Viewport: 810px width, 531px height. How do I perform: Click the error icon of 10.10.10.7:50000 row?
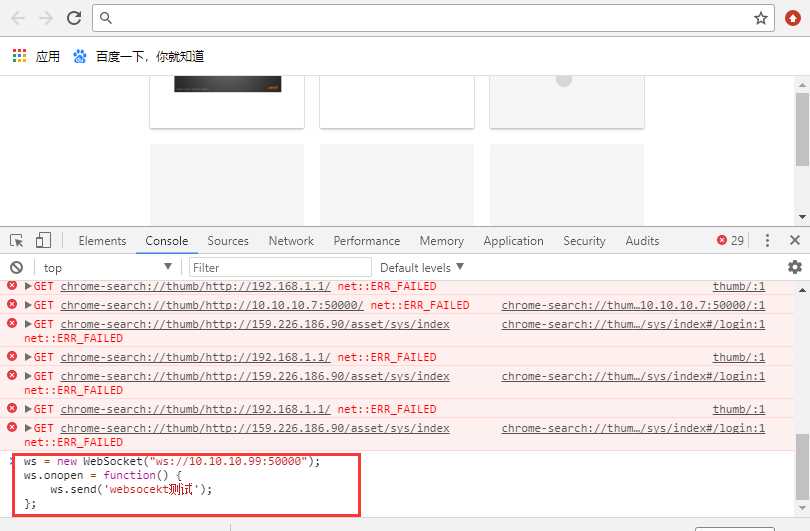click(12, 304)
